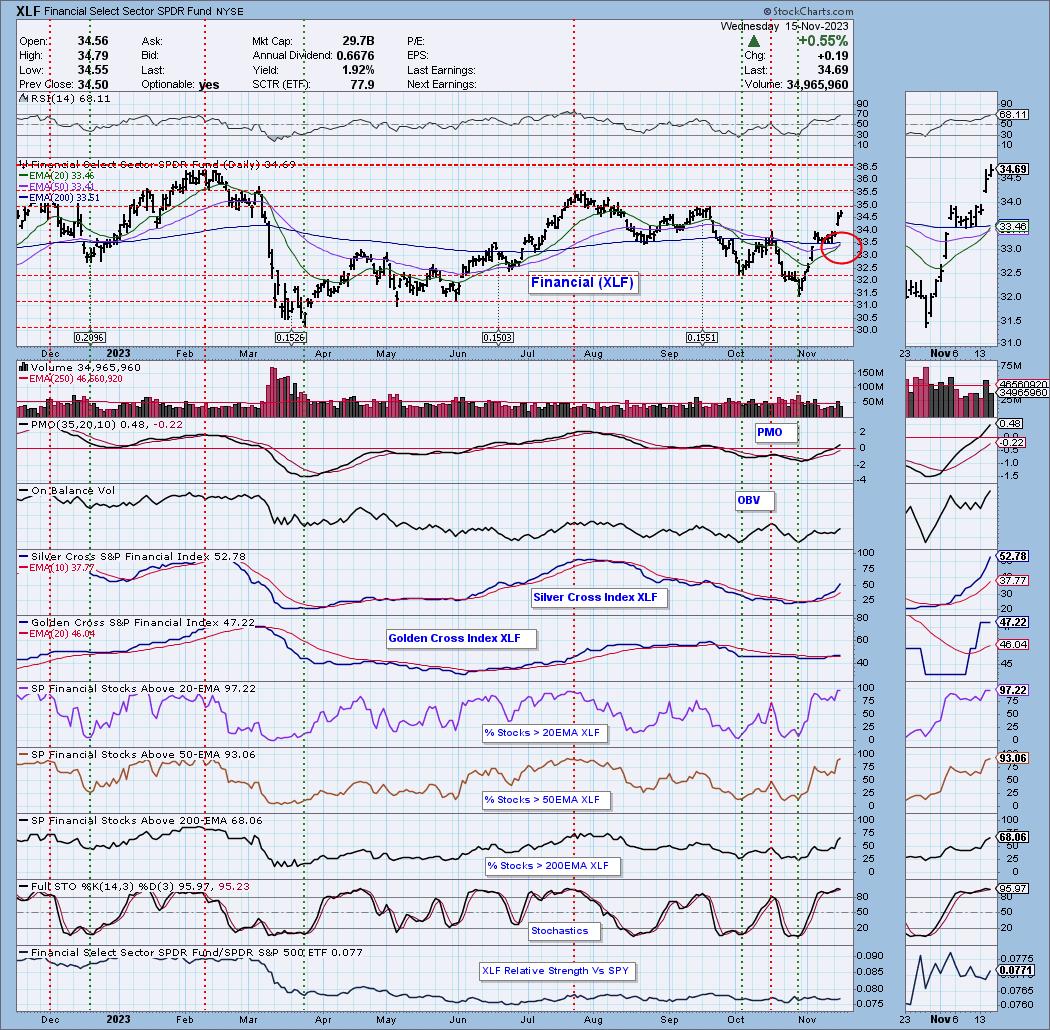Click the 34.69 last price tag in zoom panel
This screenshot has height=1030, width=1050.
[x=1012, y=169]
